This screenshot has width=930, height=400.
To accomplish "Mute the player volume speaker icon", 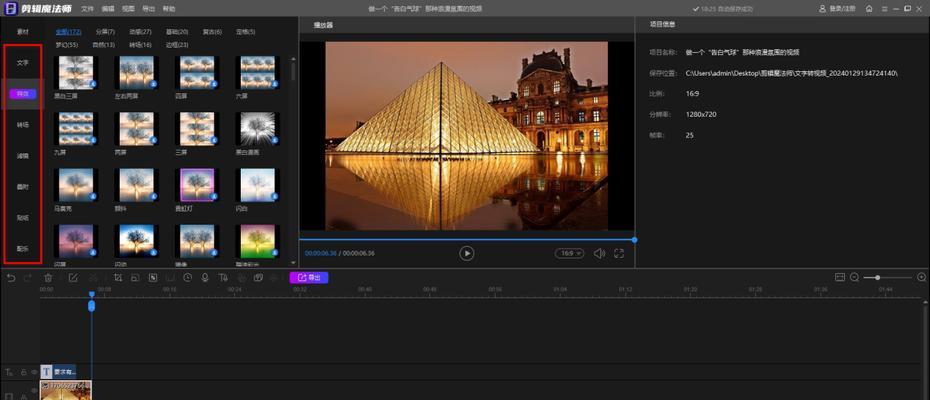I will click(x=599, y=253).
